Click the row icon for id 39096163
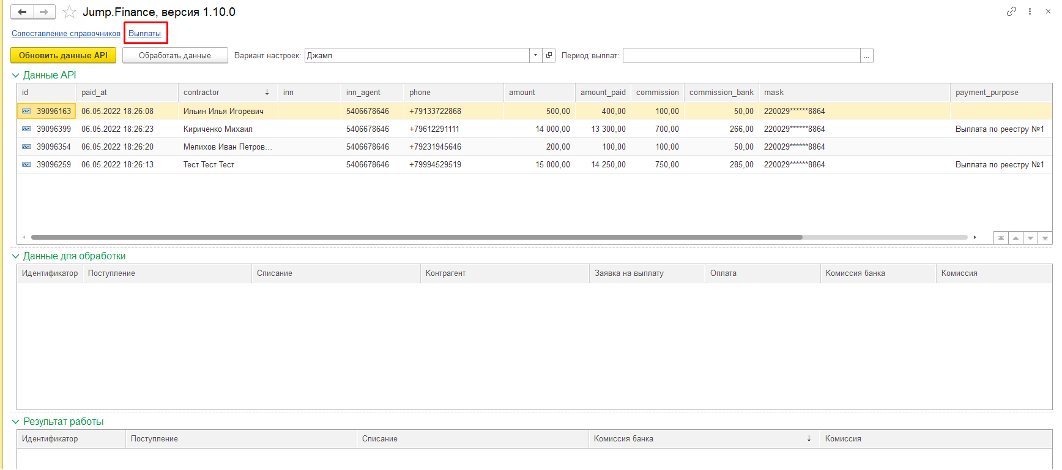 click(x=26, y=111)
